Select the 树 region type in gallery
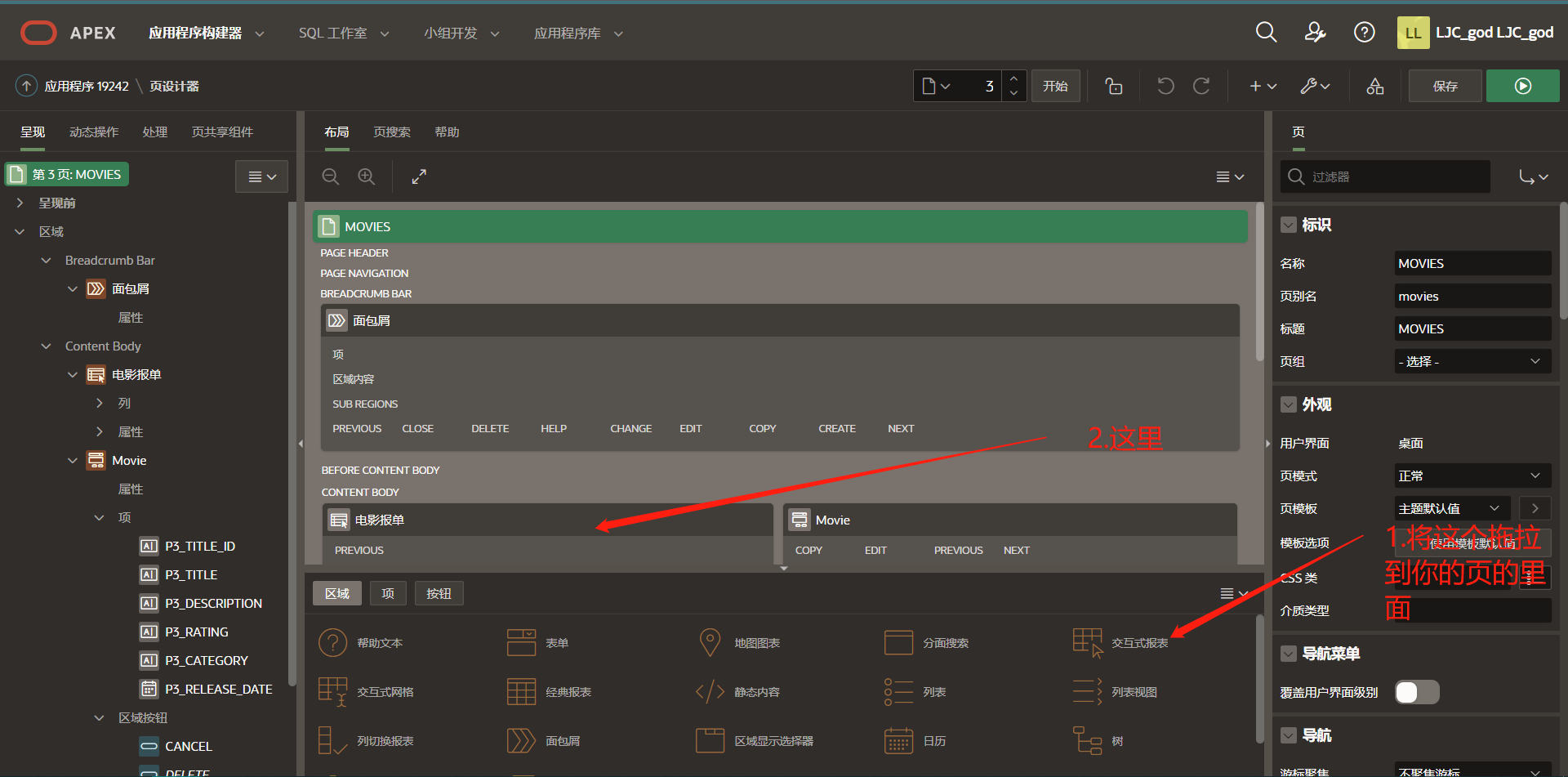1568x777 pixels. pyautogui.click(x=1097, y=741)
